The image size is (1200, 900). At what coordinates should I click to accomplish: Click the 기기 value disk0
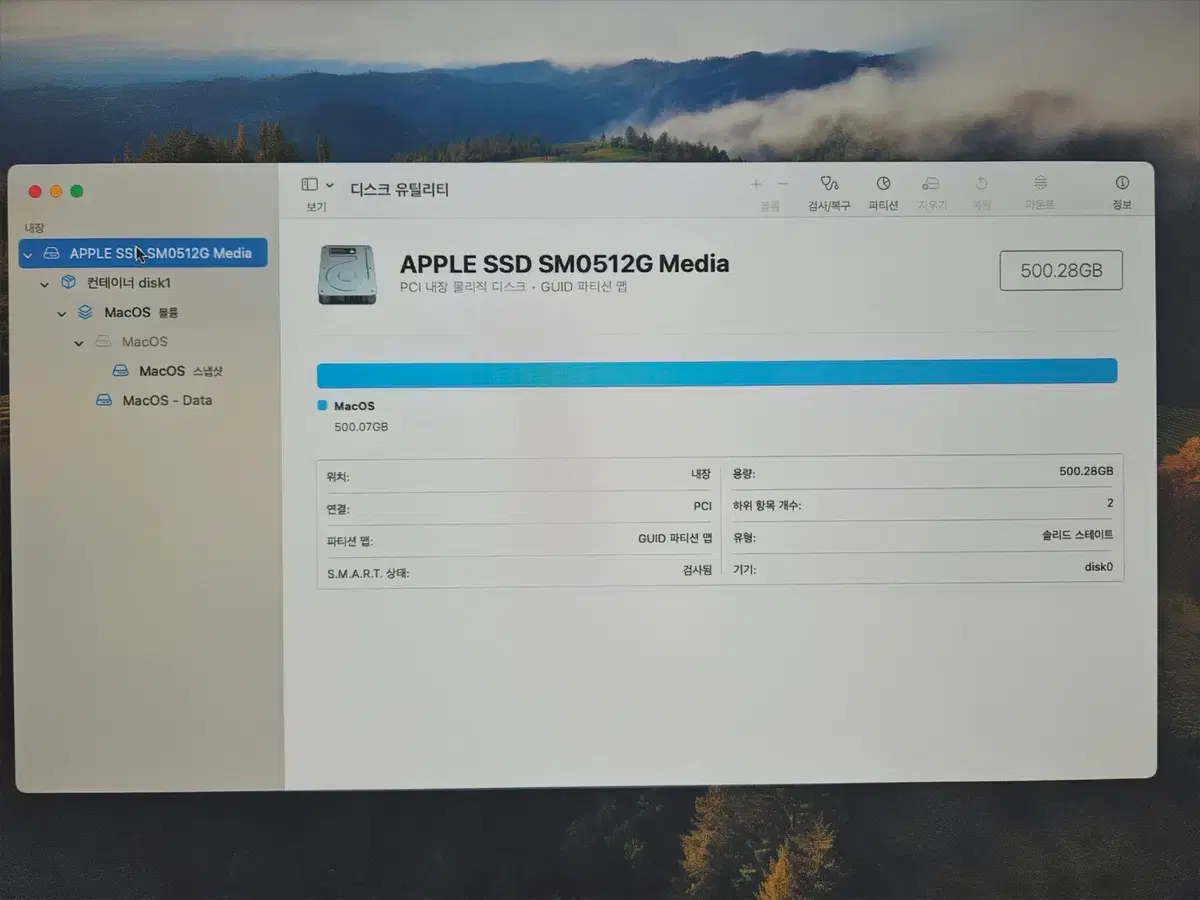1098,568
